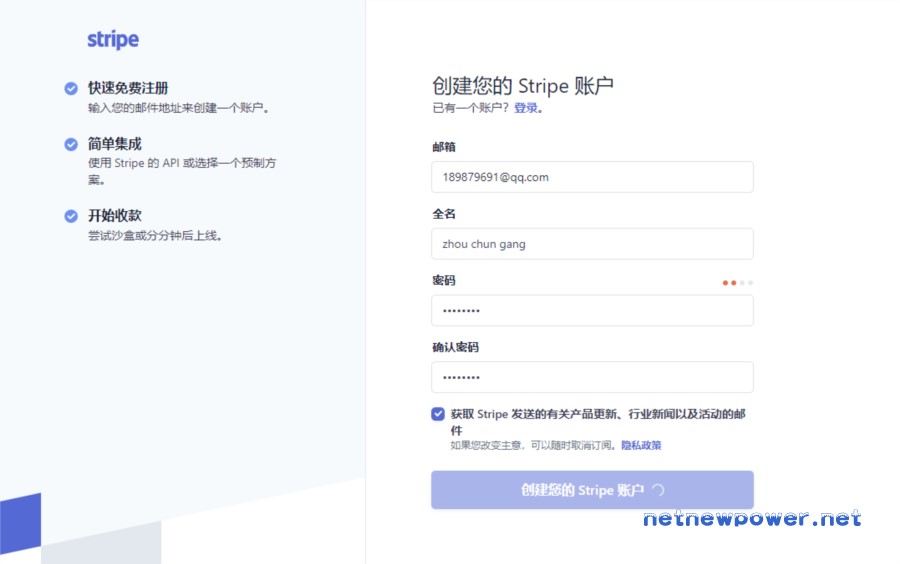This screenshot has width=900, height=564.
Task: Focus the 邮箱 email input field
Action: click(592, 177)
